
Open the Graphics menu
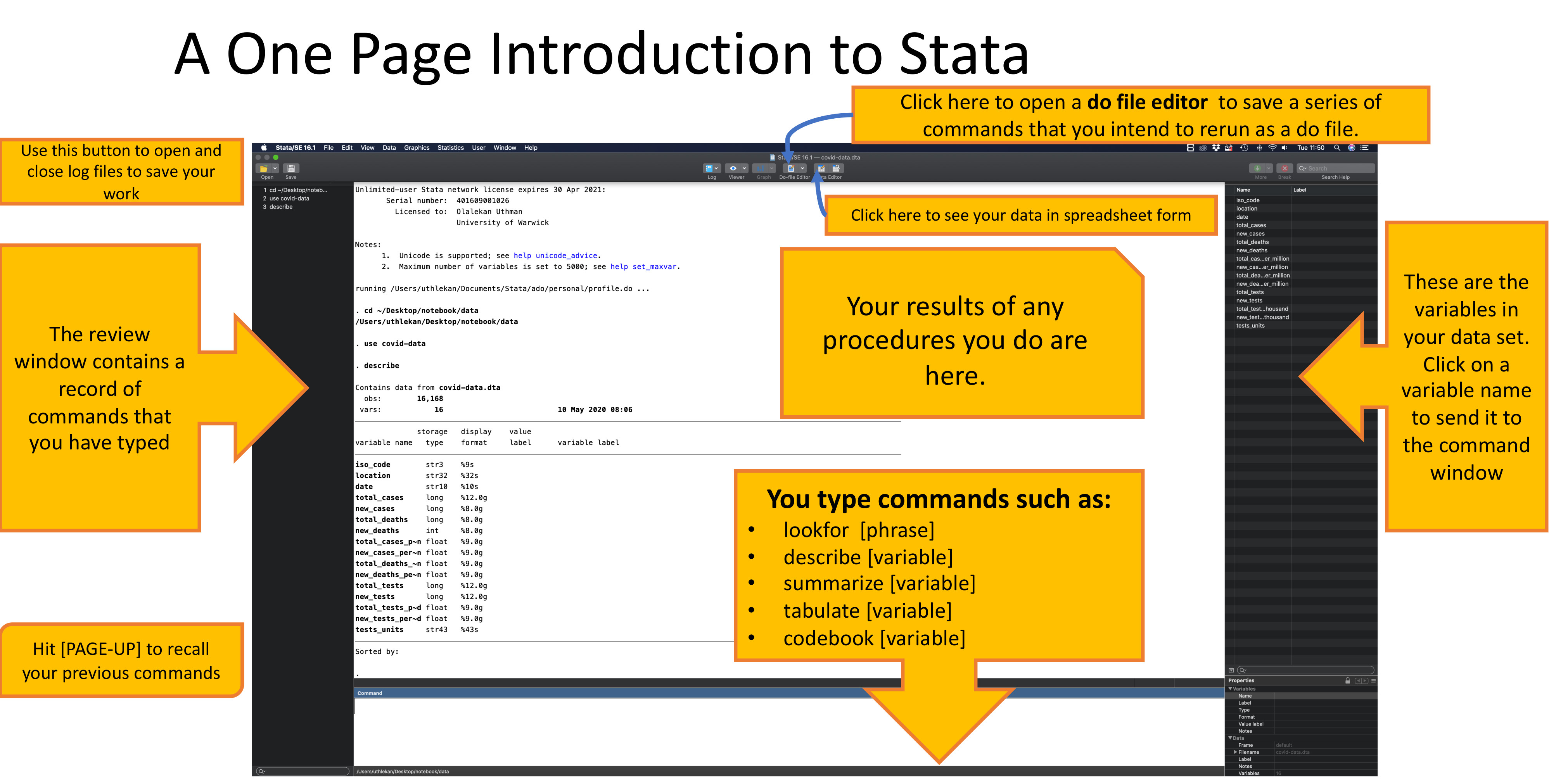point(417,147)
